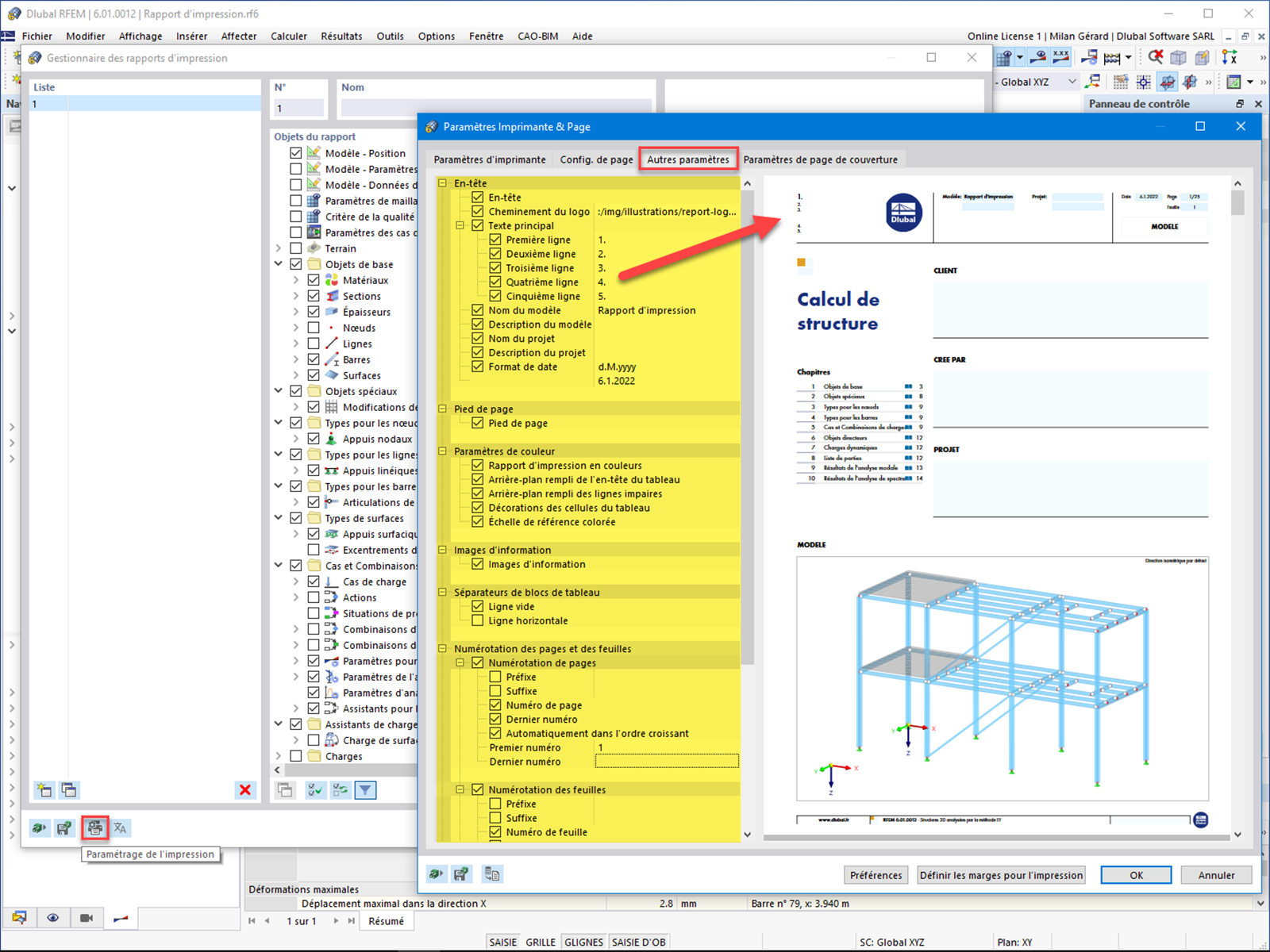
Task: Switch to the 'Autres paramètres' tab
Action: point(687,159)
